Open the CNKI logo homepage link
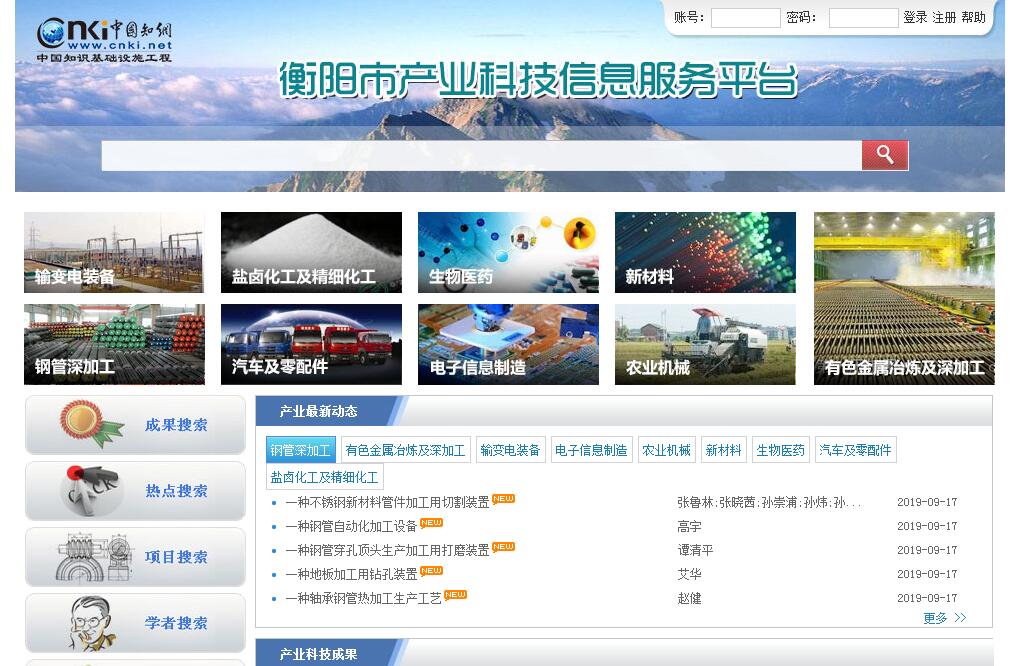This screenshot has height=666, width=1017. pos(105,40)
